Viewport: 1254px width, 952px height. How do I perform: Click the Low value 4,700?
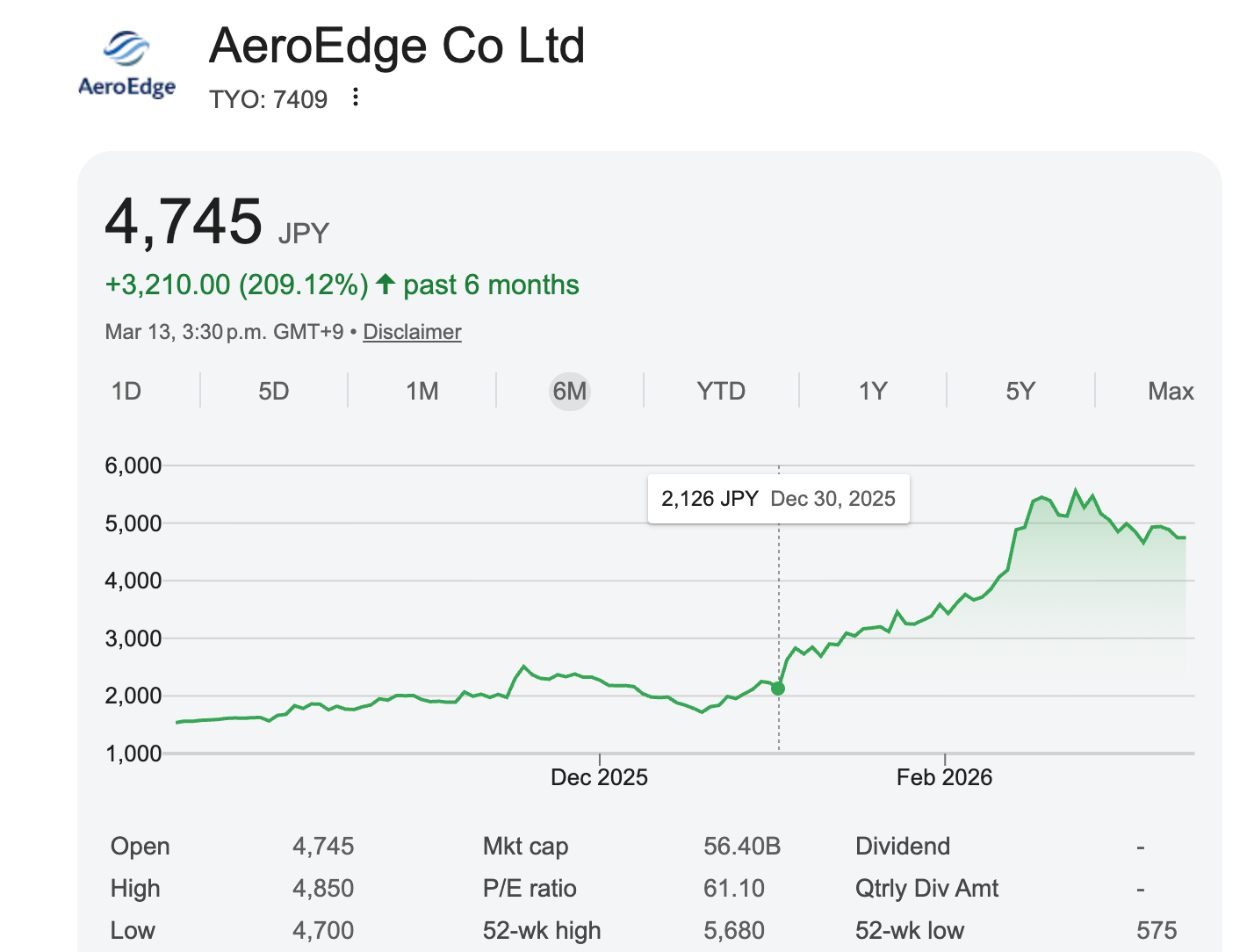323,931
